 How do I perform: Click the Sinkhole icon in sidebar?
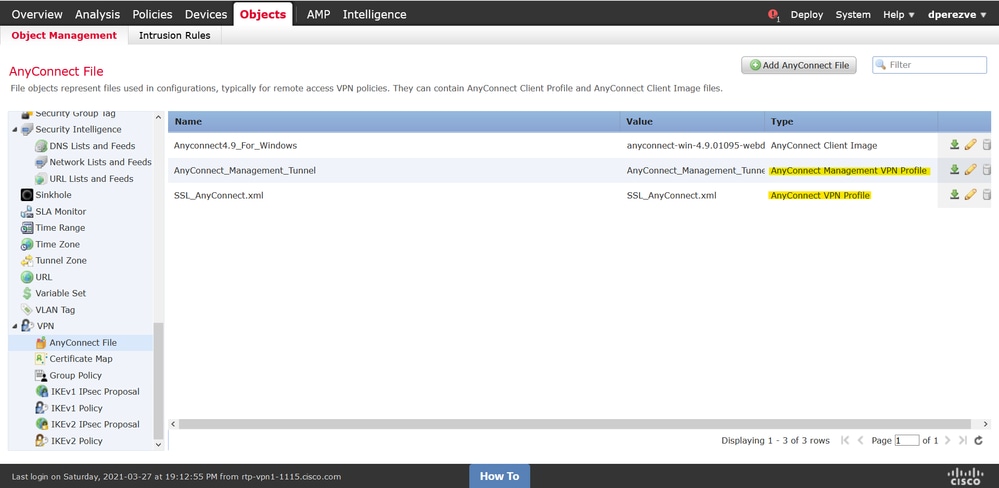(27, 195)
